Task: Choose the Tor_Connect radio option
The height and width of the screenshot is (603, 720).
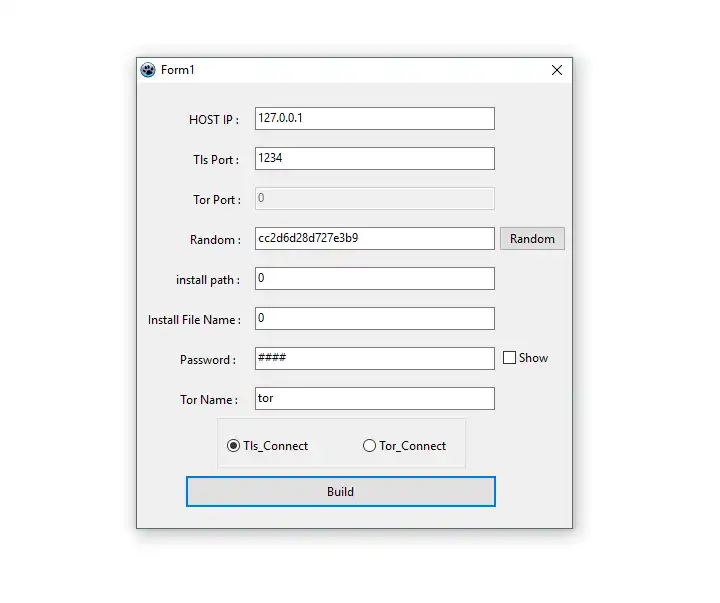Action: [x=369, y=446]
